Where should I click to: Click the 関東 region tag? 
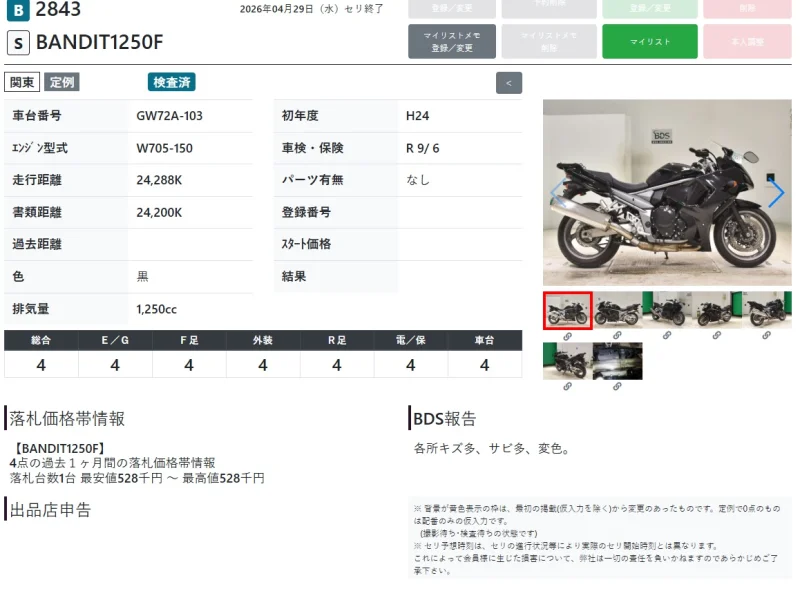22,82
